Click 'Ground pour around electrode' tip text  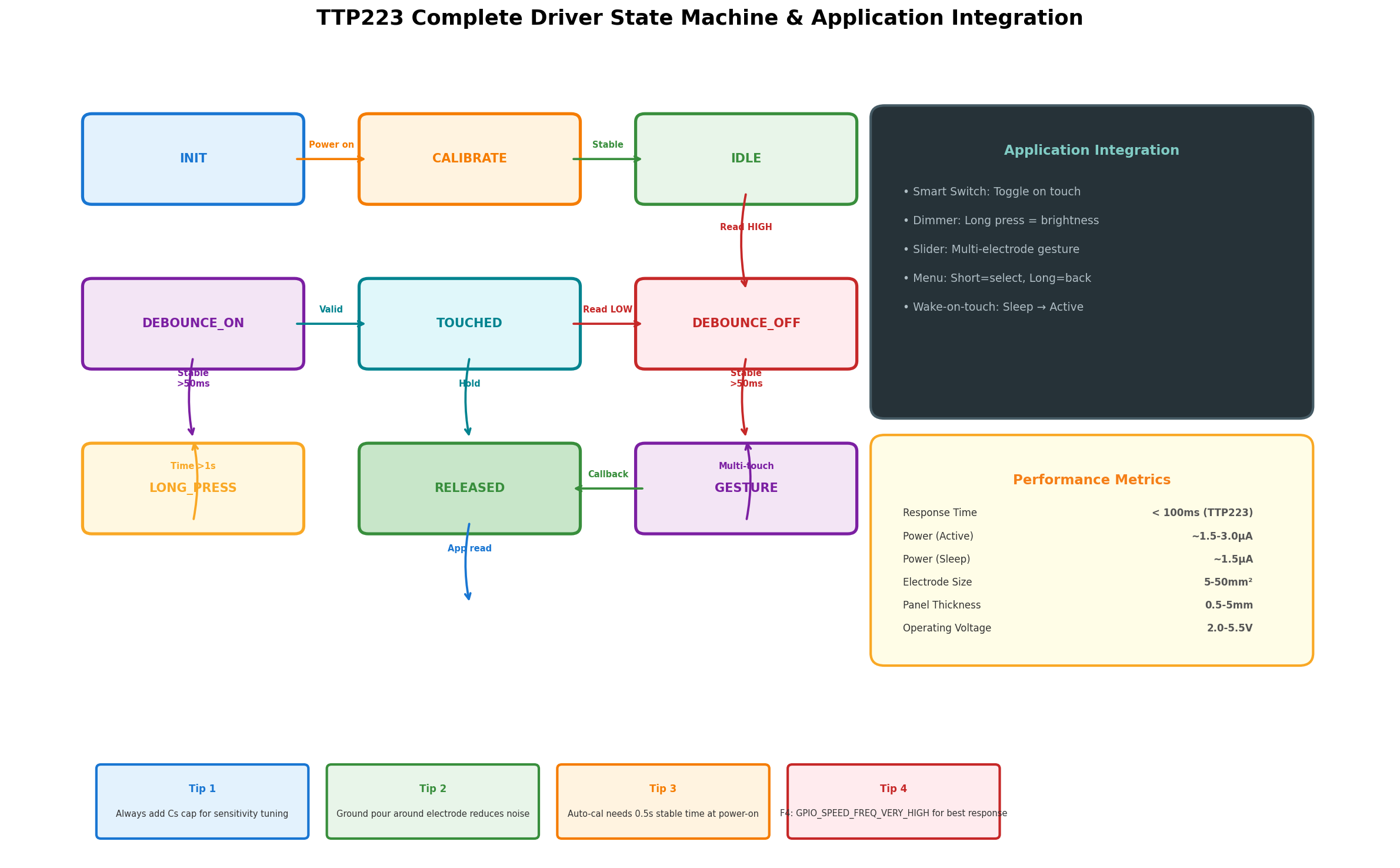coord(433,814)
